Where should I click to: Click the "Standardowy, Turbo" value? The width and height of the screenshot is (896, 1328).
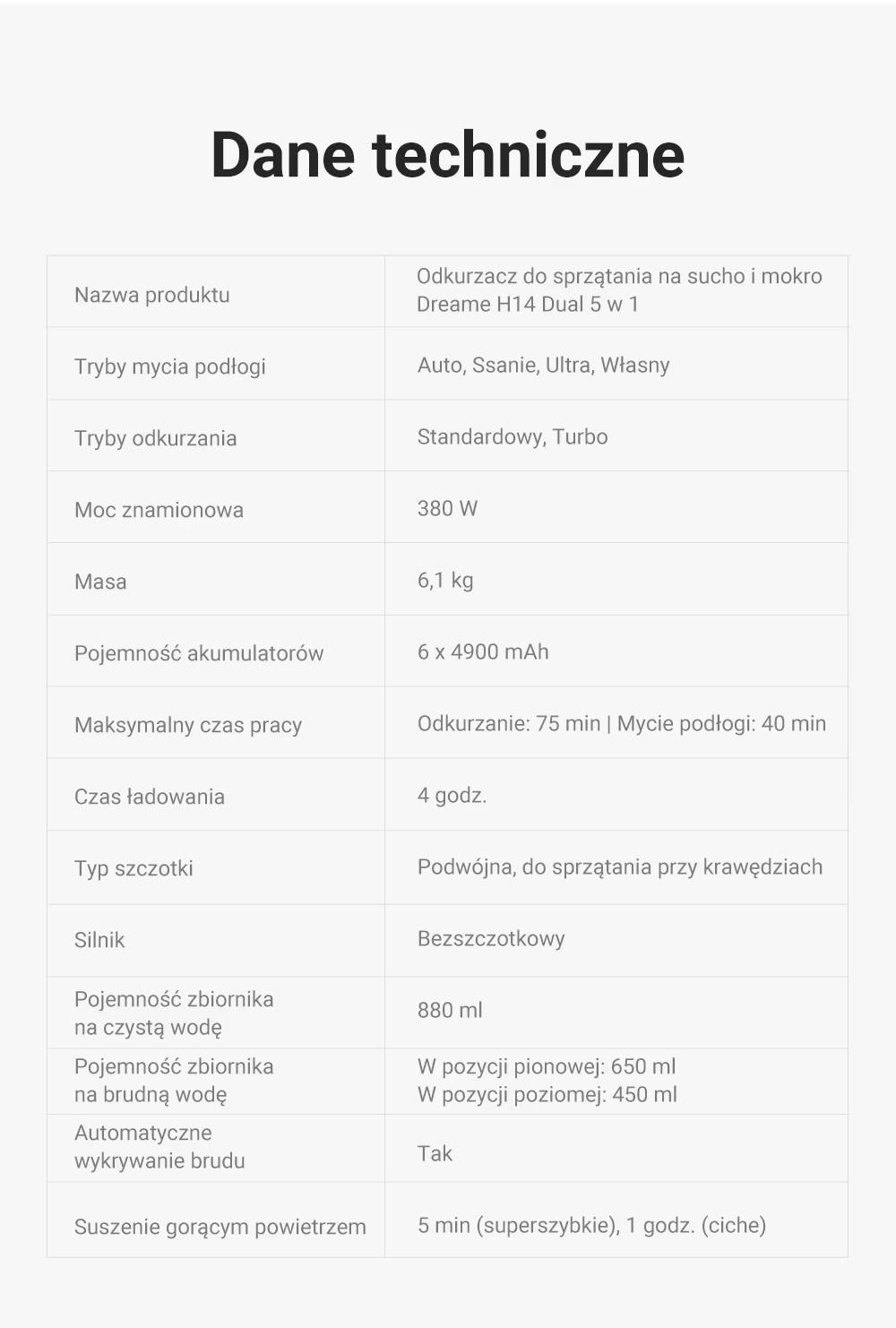pos(512,436)
